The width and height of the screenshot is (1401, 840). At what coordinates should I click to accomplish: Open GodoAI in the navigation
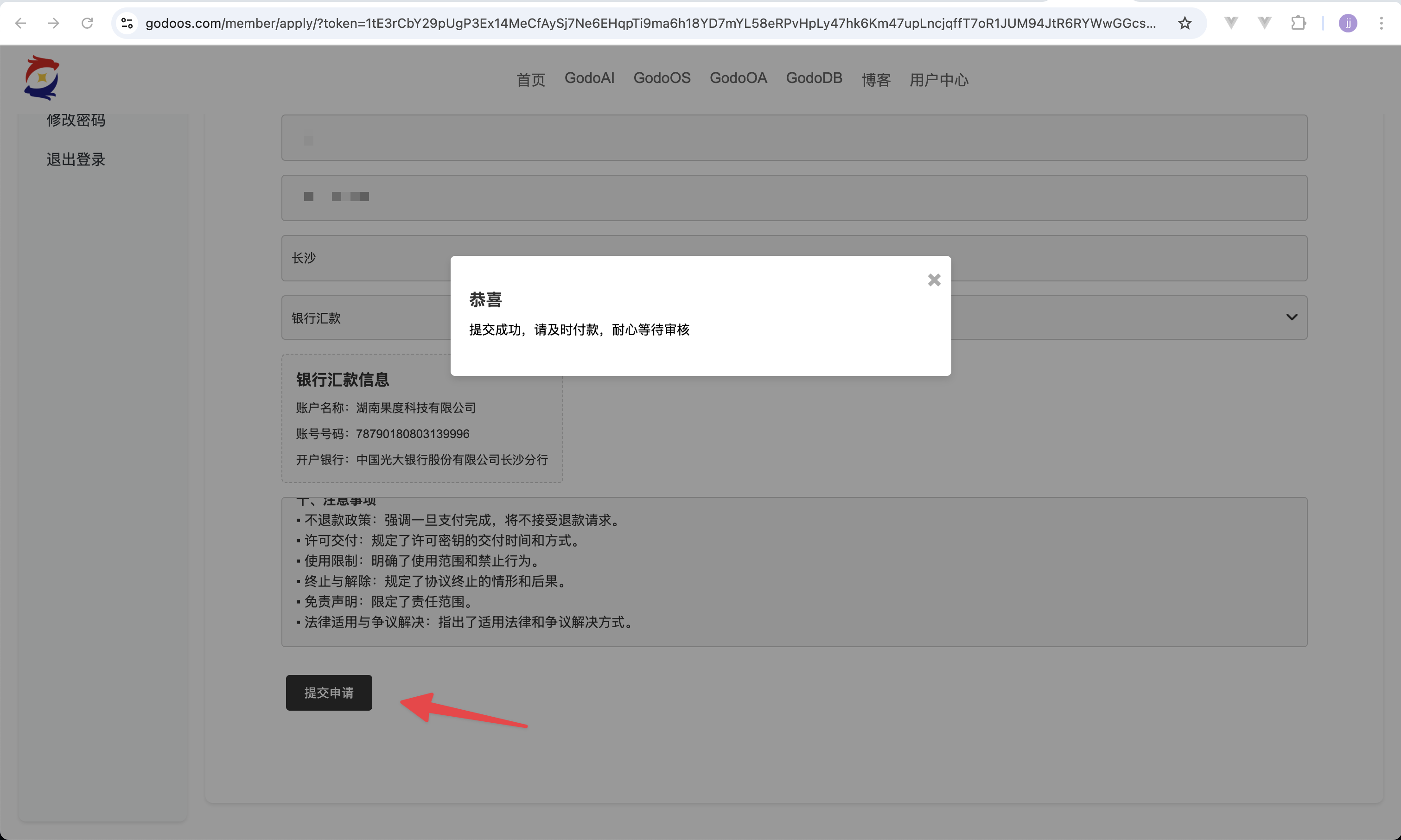(589, 78)
